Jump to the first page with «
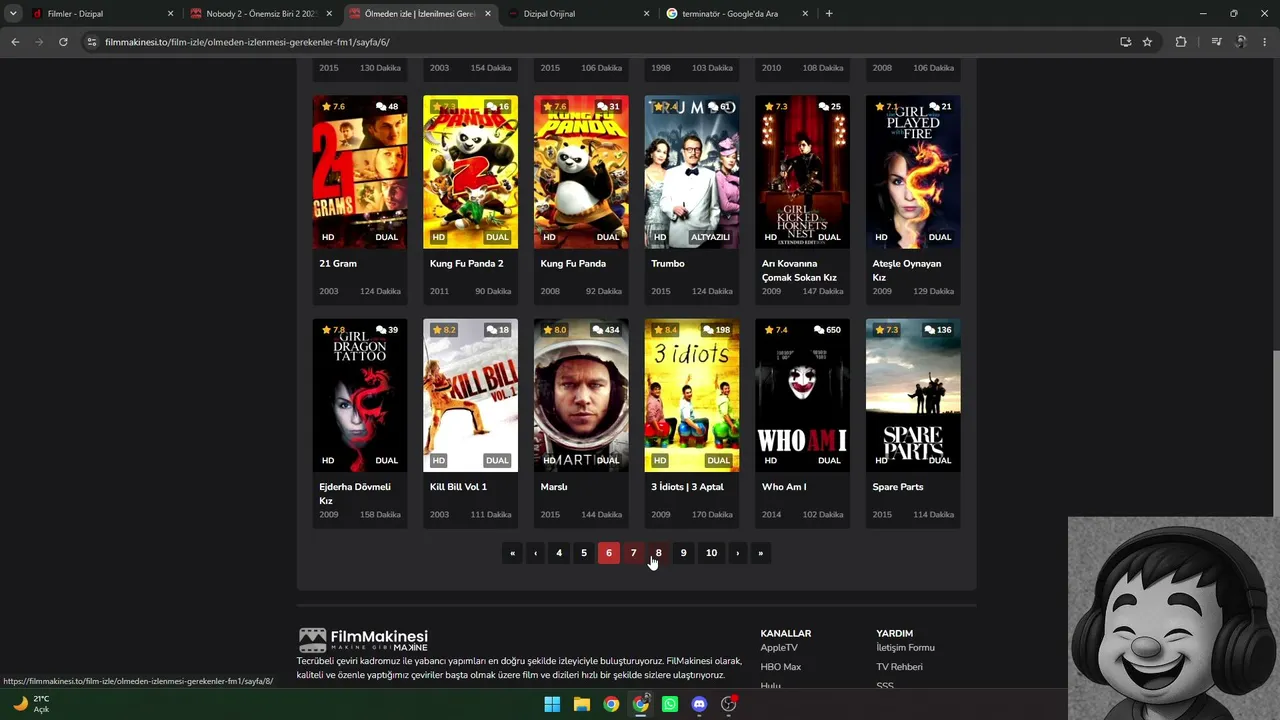1280x720 pixels. (x=512, y=553)
